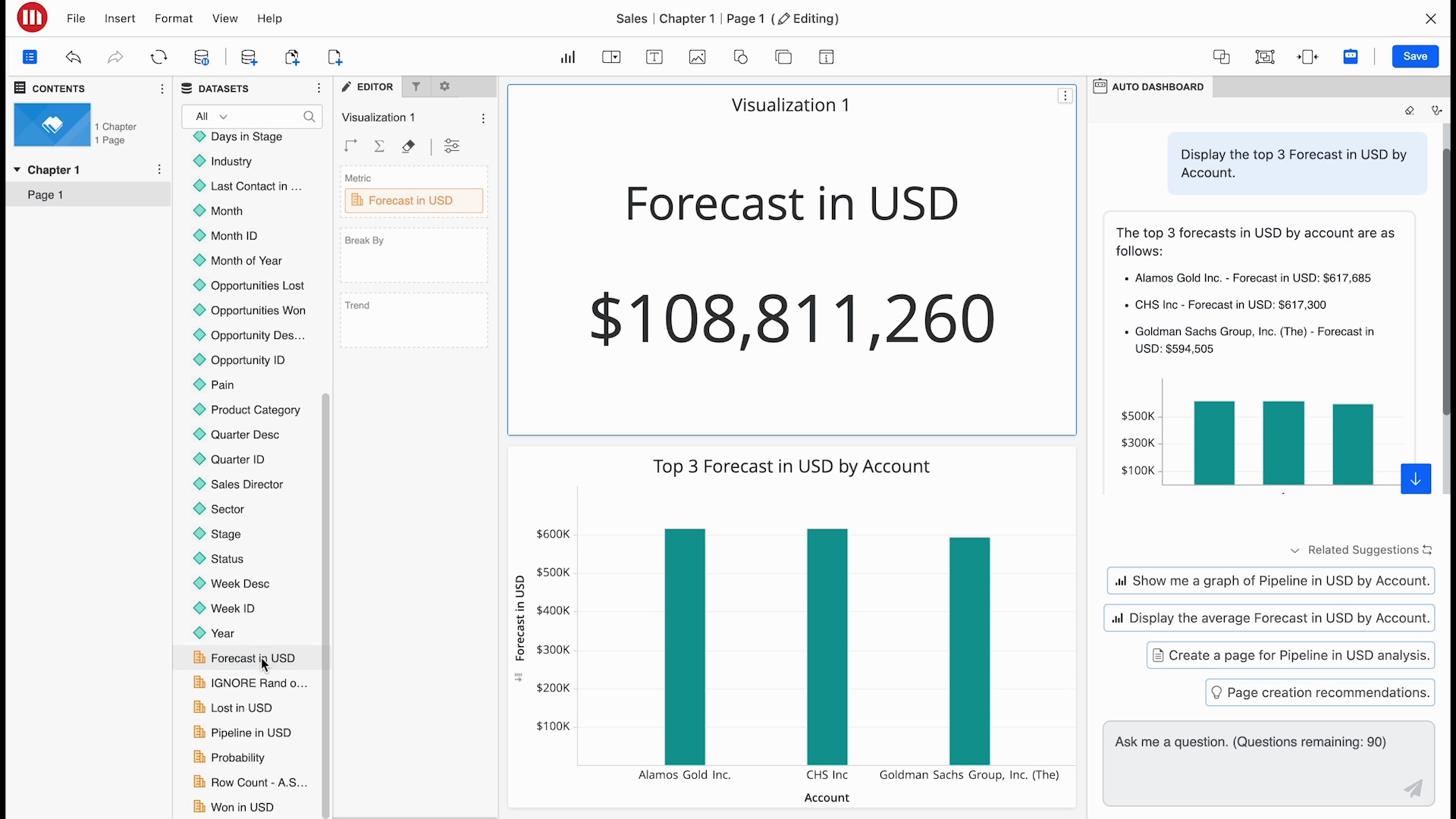1456x819 pixels.
Task: Open the Format menu
Action: click(x=174, y=18)
